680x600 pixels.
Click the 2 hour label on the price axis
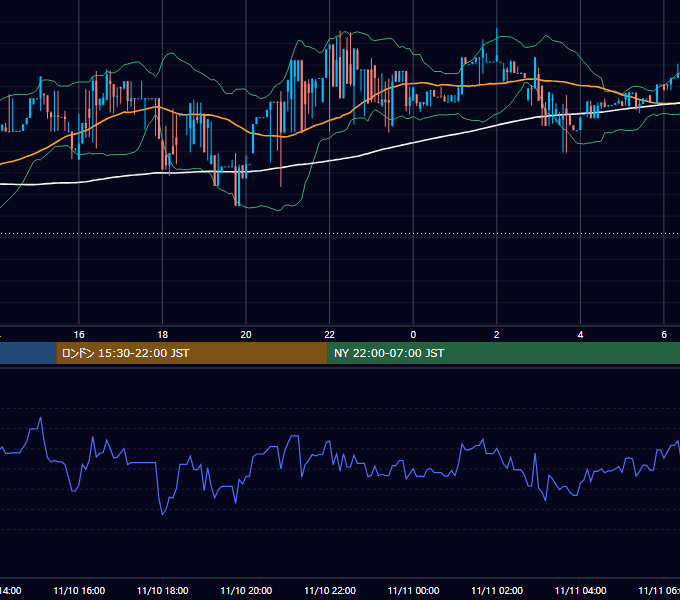[497, 335]
